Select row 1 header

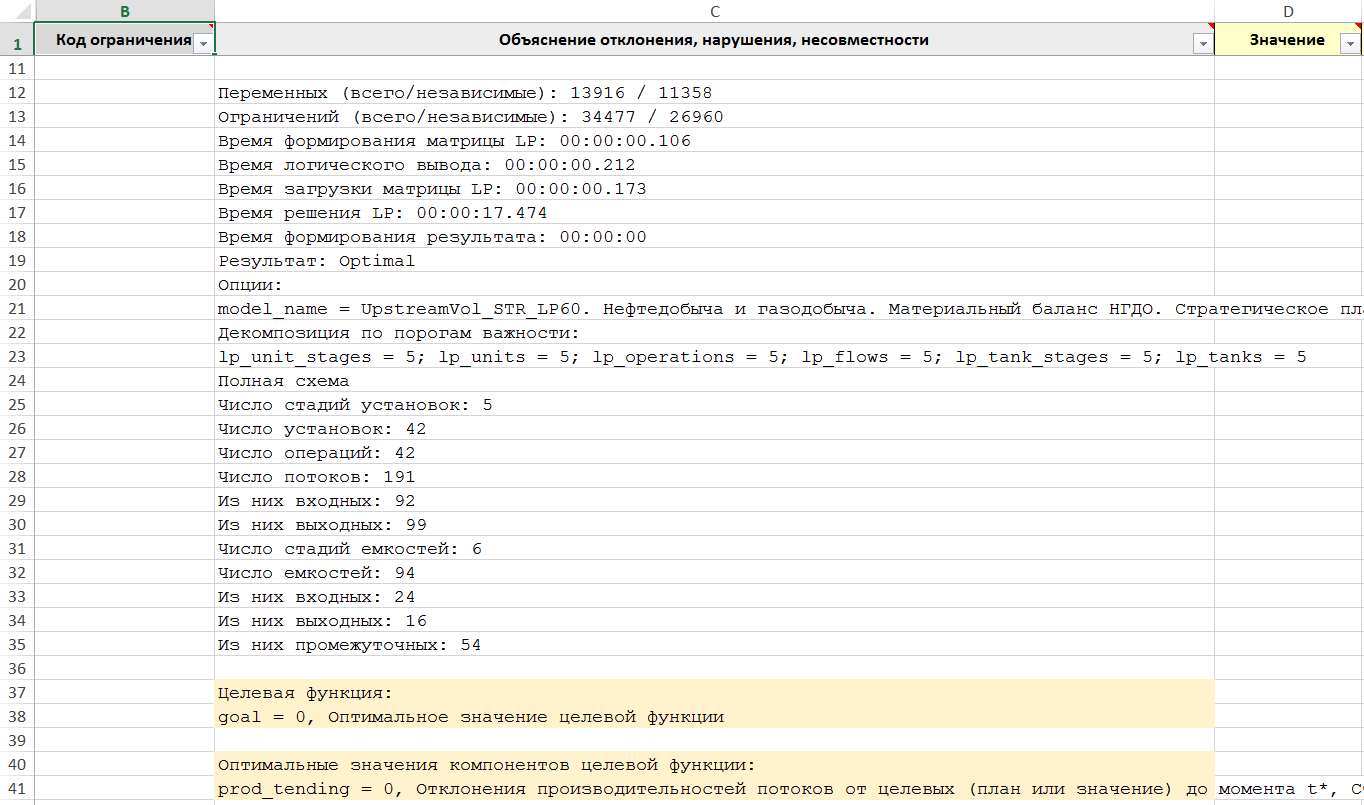click(x=16, y=43)
